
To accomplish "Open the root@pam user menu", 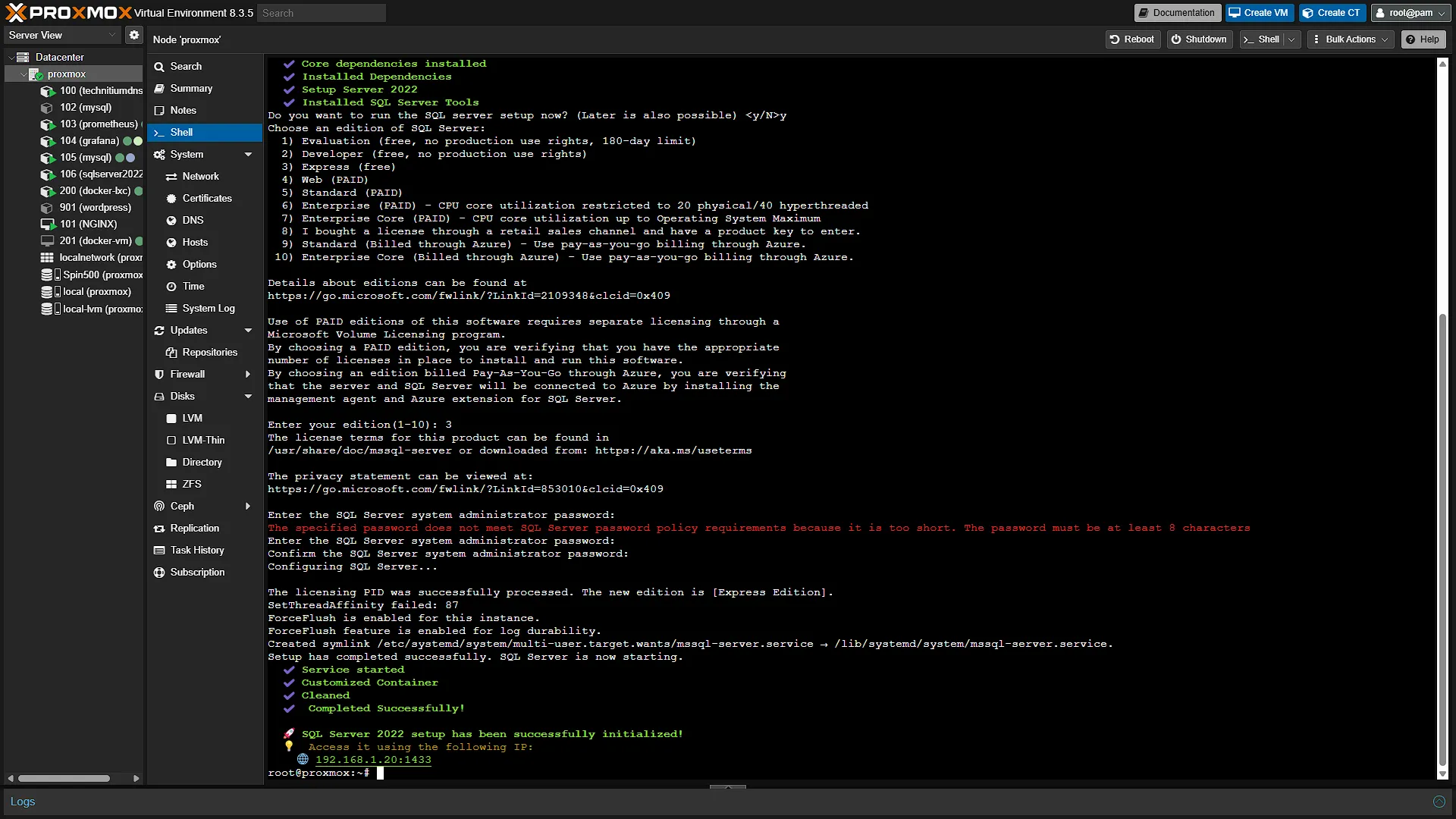I will pyautogui.click(x=1410, y=13).
